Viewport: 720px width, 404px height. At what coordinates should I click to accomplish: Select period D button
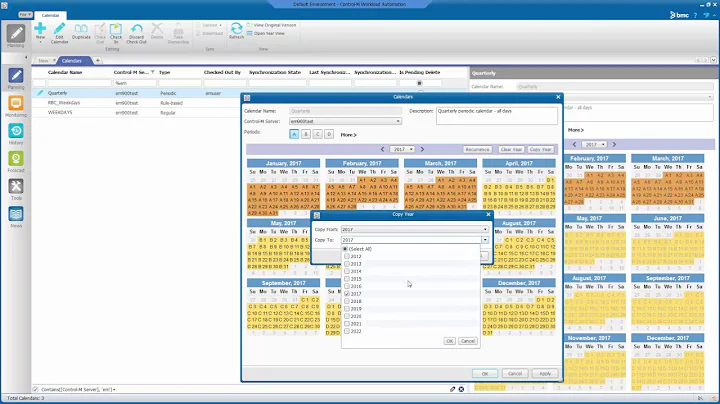click(x=329, y=135)
